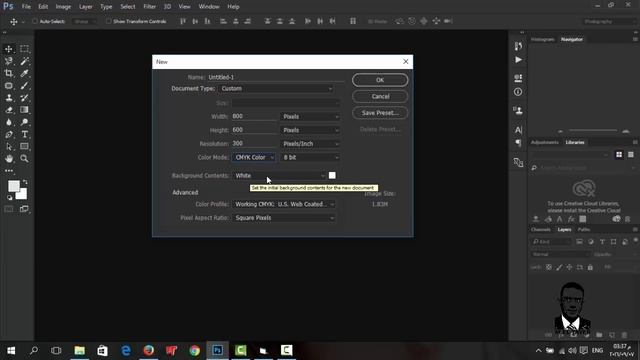Open the Character panel icon
The height and width of the screenshot is (360, 640).
[518, 130]
